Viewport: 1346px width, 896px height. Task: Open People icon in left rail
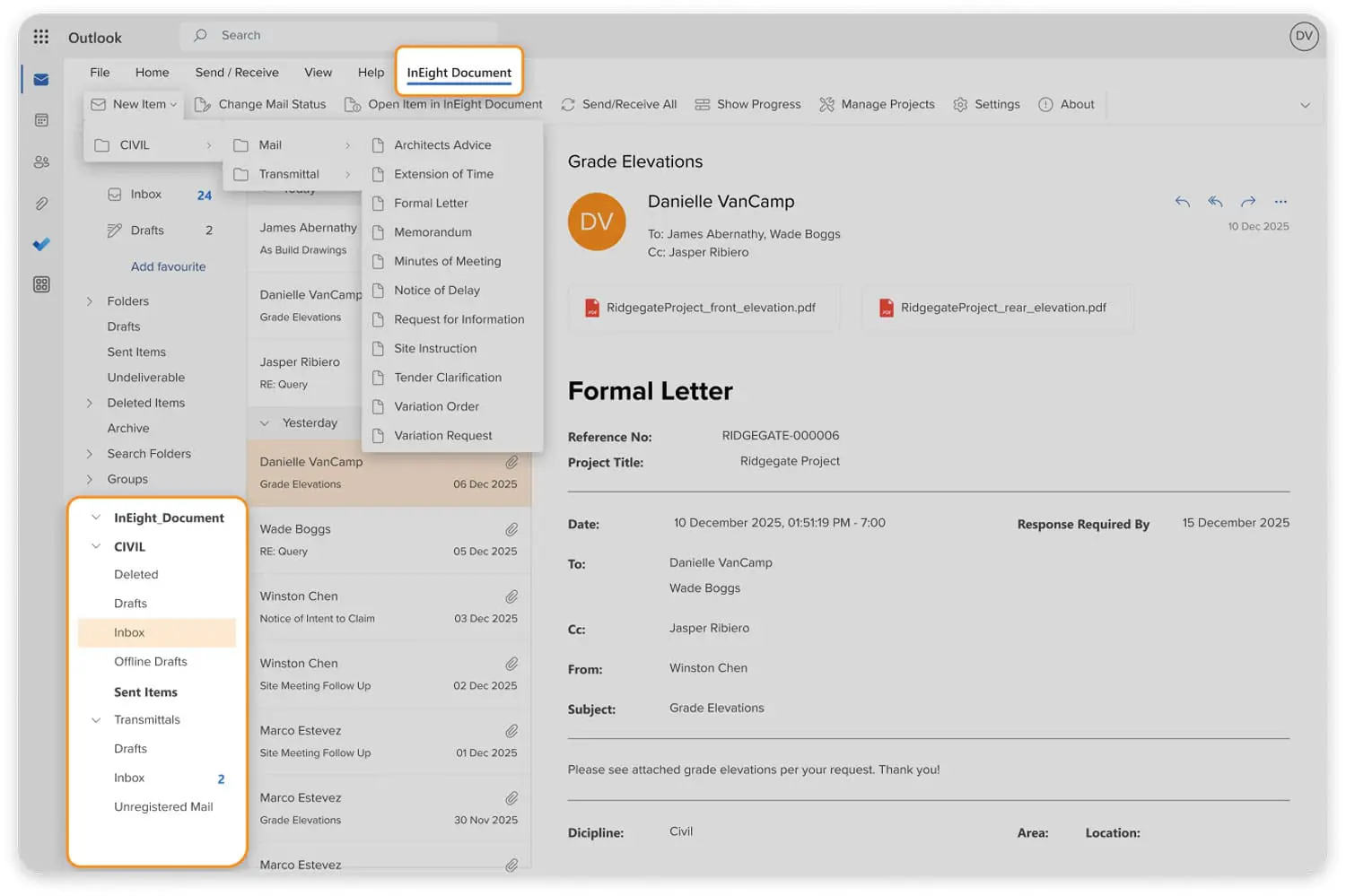click(x=41, y=162)
